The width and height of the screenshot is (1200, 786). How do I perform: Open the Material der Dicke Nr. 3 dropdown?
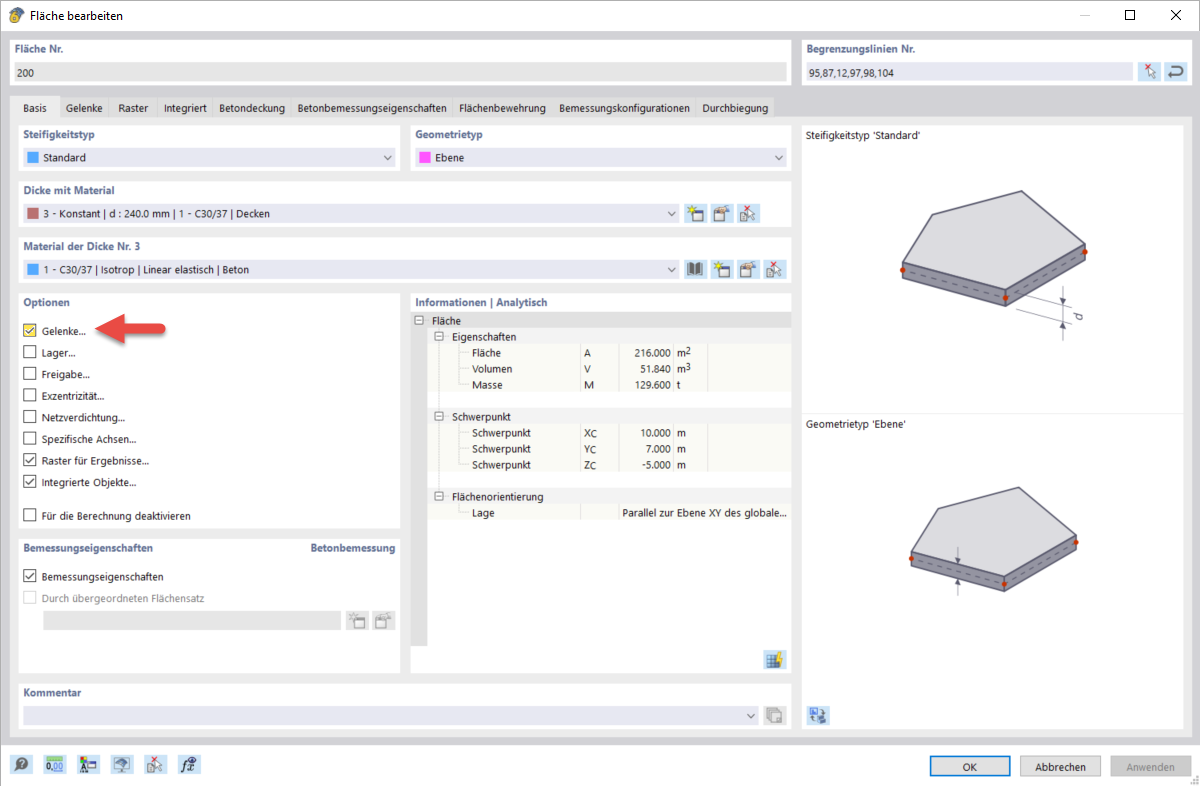coord(671,269)
